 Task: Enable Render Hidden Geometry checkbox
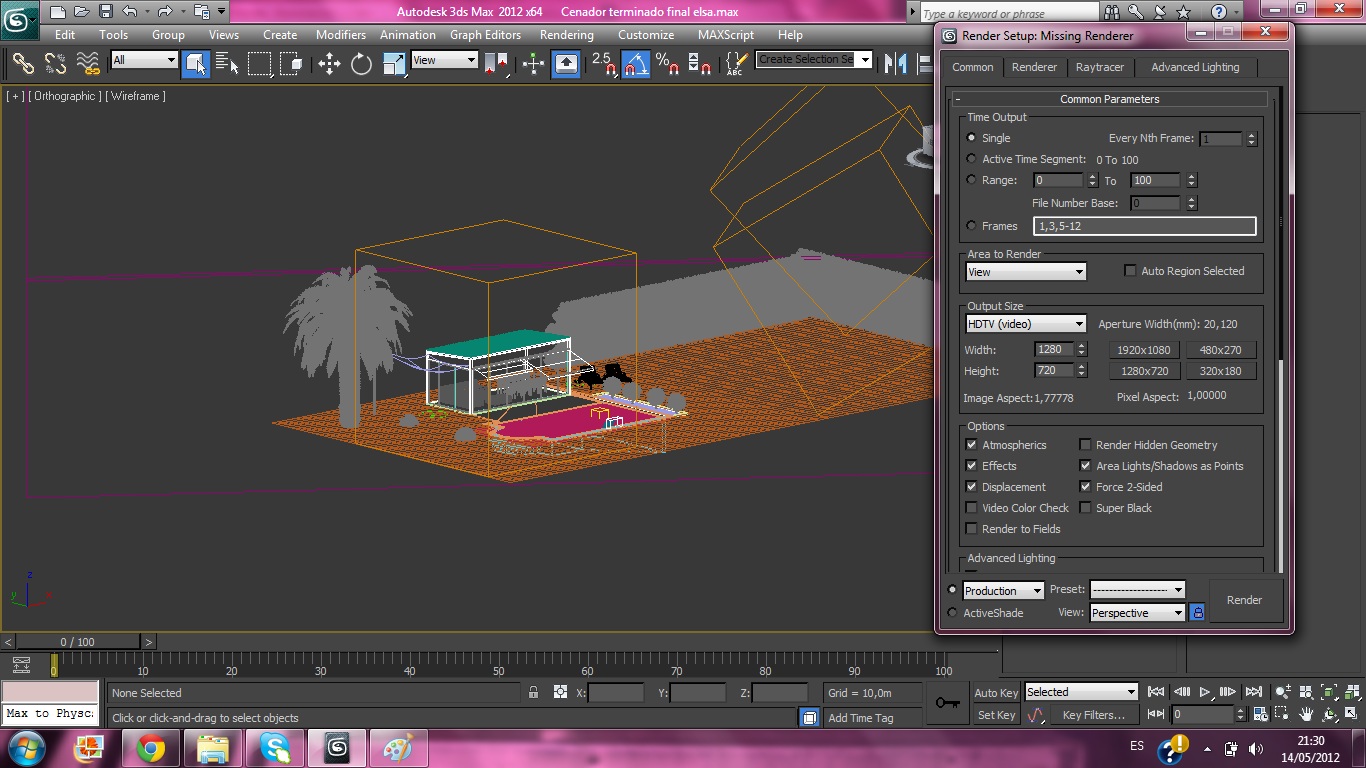pyautogui.click(x=1085, y=445)
